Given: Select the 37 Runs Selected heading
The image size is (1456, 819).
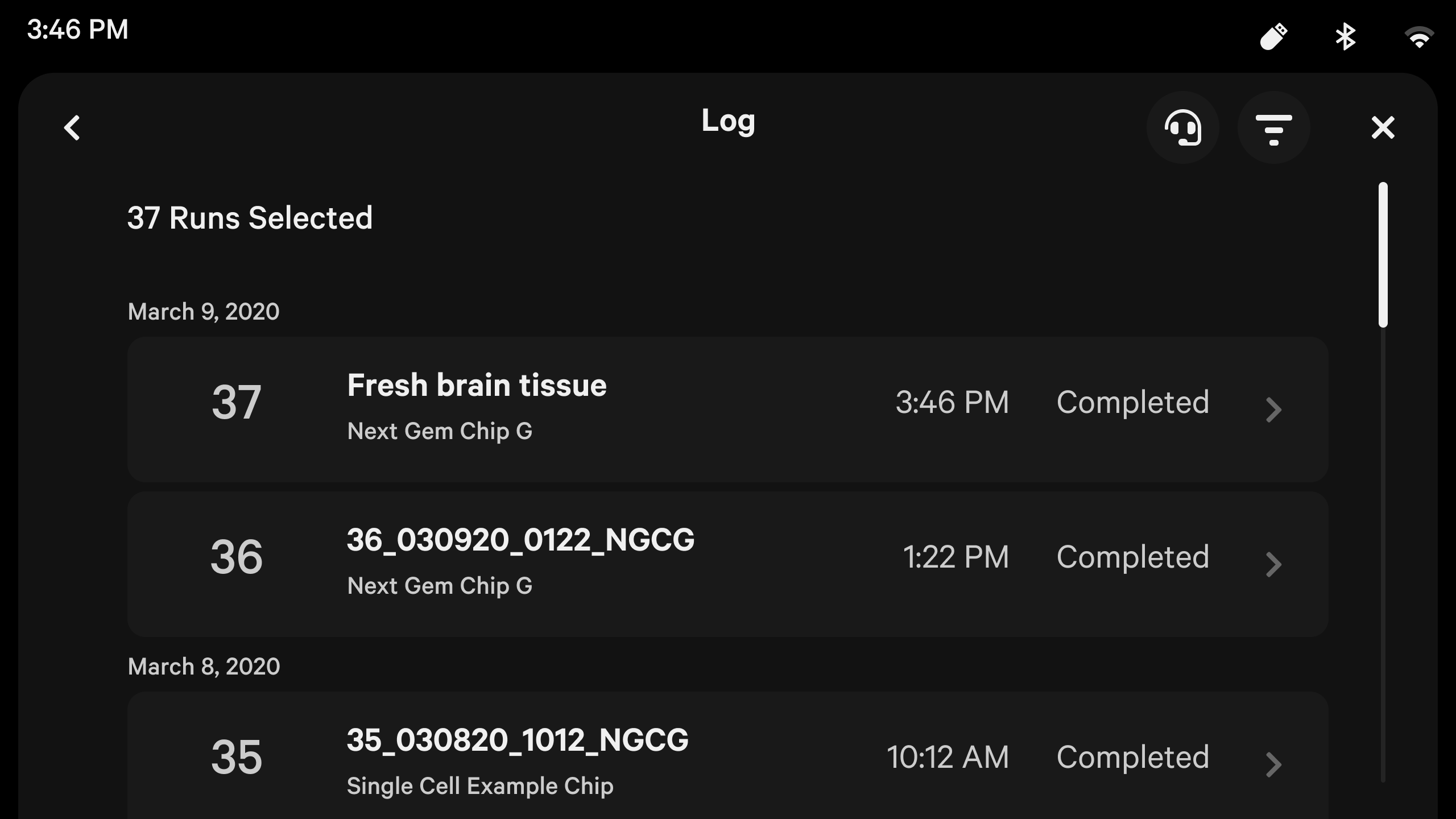Looking at the screenshot, I should point(250,218).
